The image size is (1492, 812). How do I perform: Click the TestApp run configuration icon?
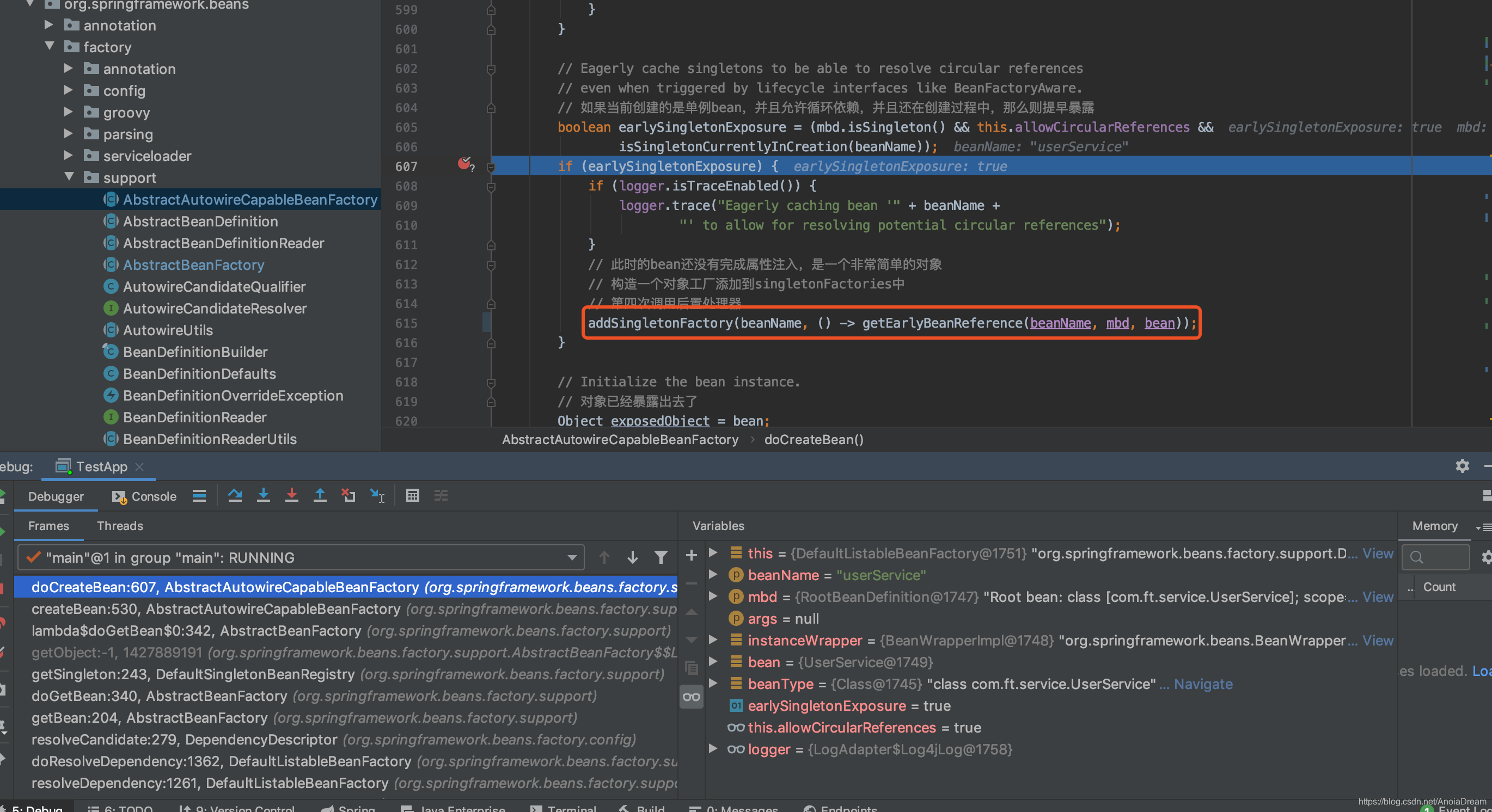point(63,466)
